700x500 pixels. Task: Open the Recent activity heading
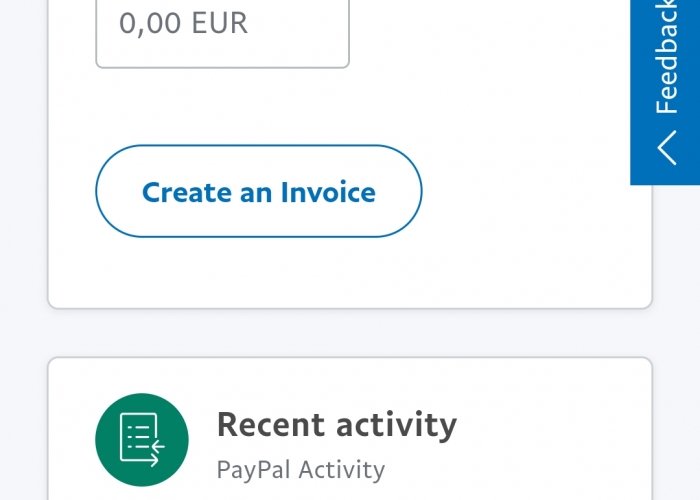click(x=337, y=425)
